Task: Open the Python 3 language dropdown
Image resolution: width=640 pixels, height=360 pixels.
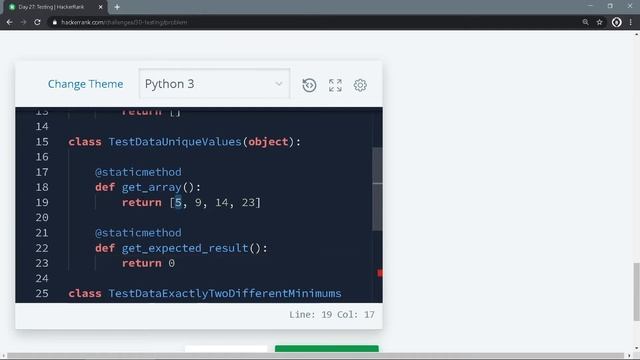Action: coord(214,84)
